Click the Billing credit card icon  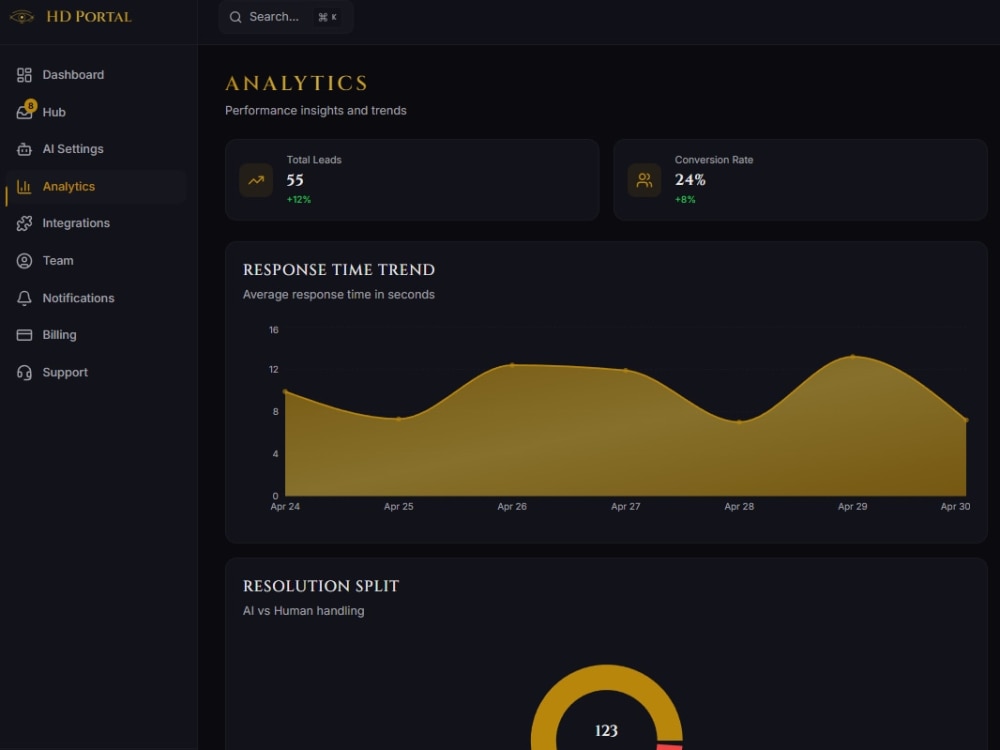(x=24, y=335)
